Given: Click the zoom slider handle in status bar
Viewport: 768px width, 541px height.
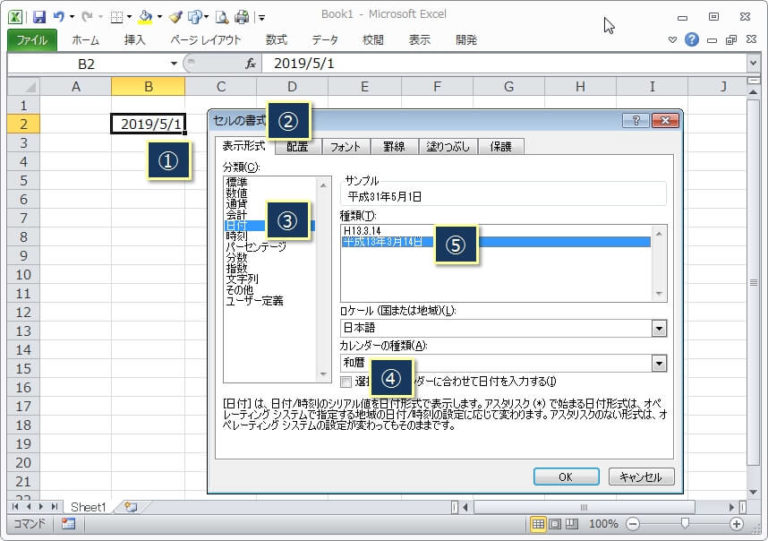Looking at the screenshot, I should pyautogui.click(x=684, y=524).
